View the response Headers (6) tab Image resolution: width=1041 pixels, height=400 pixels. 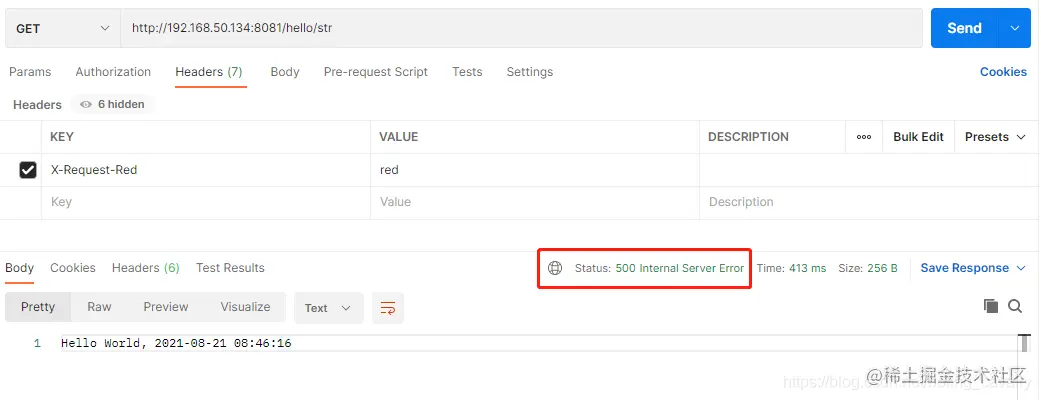(x=145, y=268)
